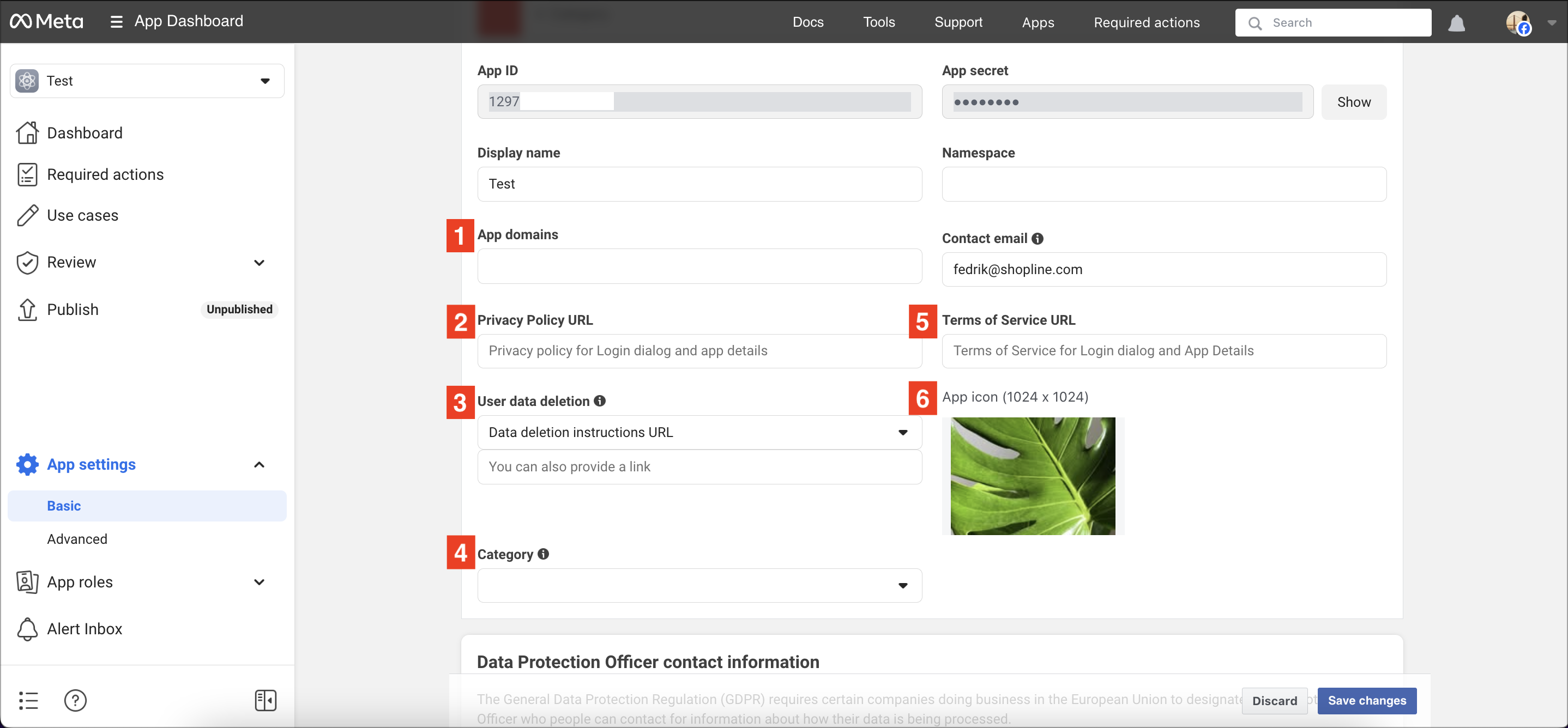Image resolution: width=1568 pixels, height=728 pixels.
Task: Click the app icon leaf thumbnail
Action: [1033, 476]
